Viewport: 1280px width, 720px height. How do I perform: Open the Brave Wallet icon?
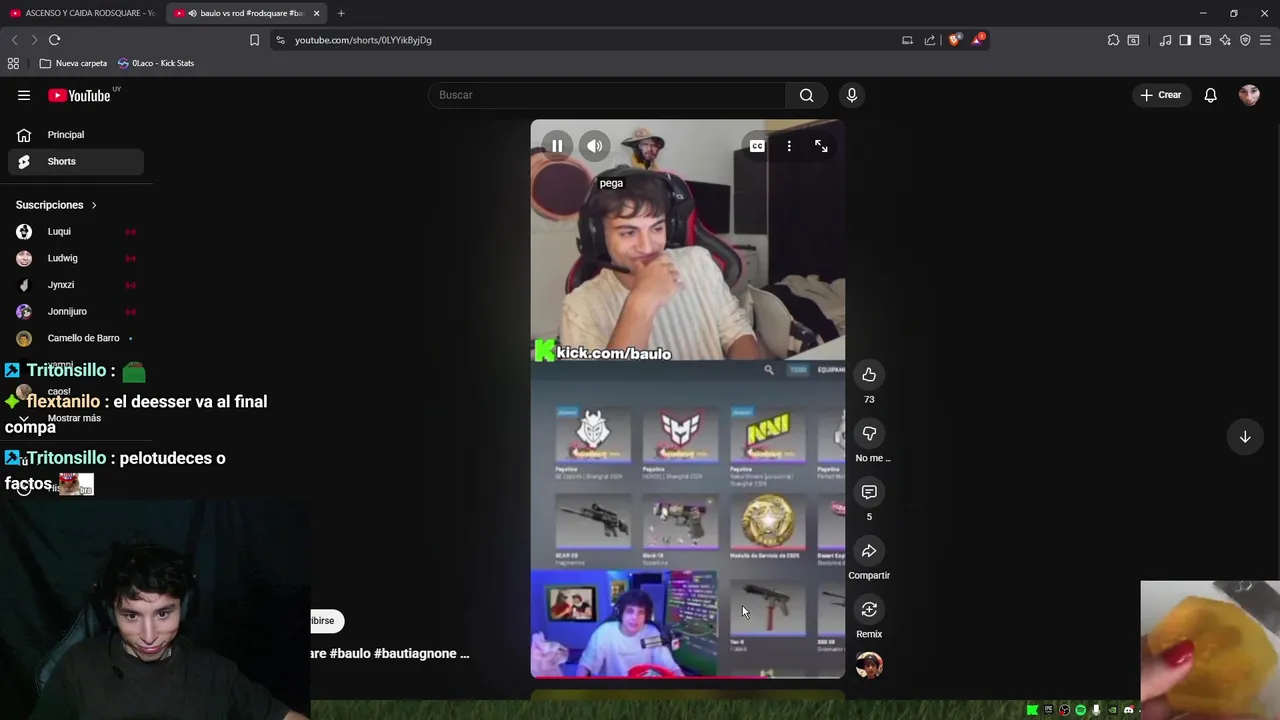1205,40
